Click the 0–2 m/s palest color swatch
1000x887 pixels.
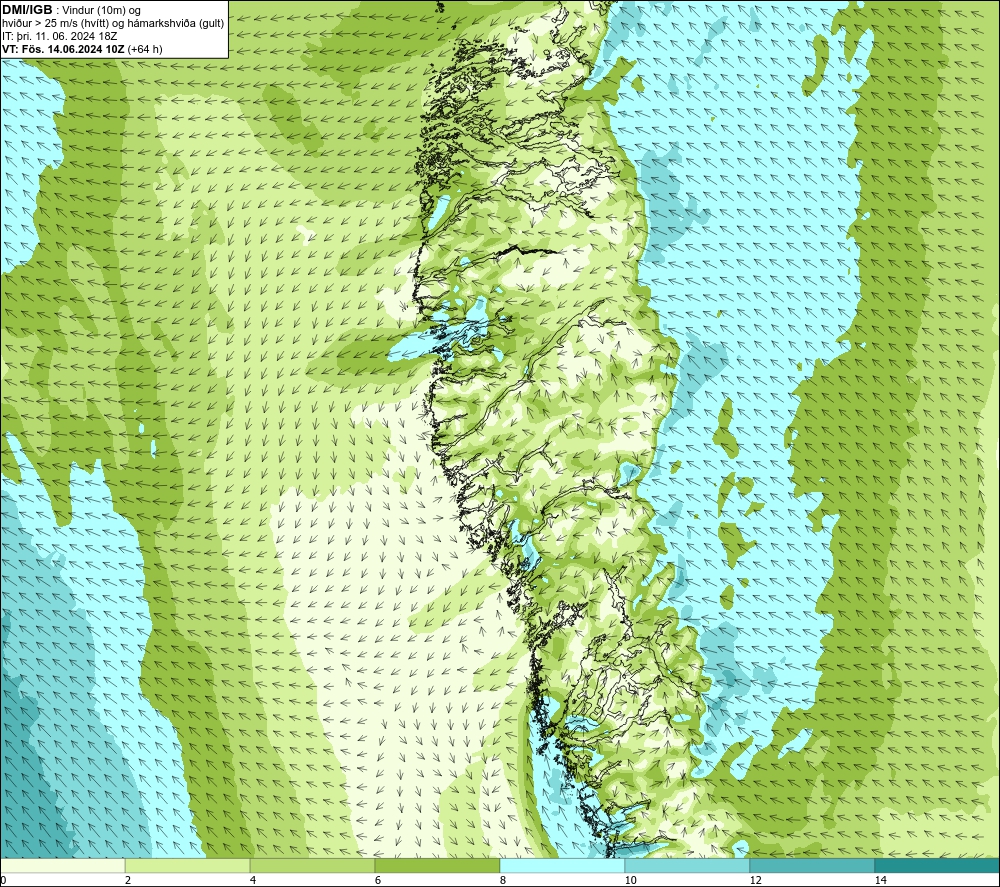(62, 866)
